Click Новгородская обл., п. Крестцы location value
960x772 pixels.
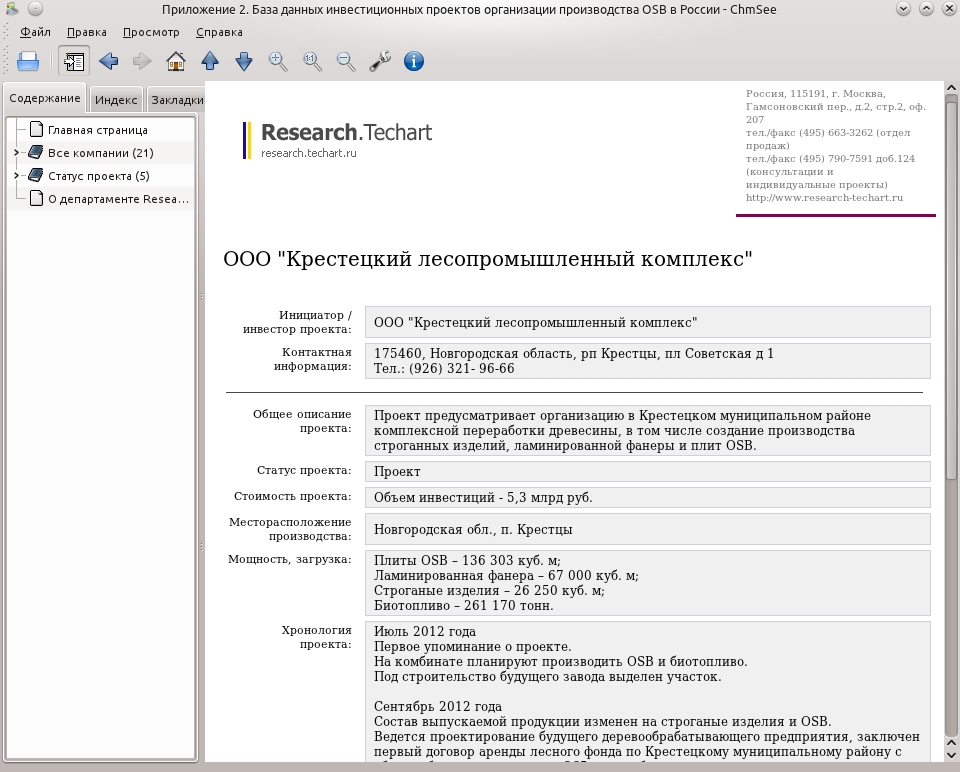click(x=473, y=530)
